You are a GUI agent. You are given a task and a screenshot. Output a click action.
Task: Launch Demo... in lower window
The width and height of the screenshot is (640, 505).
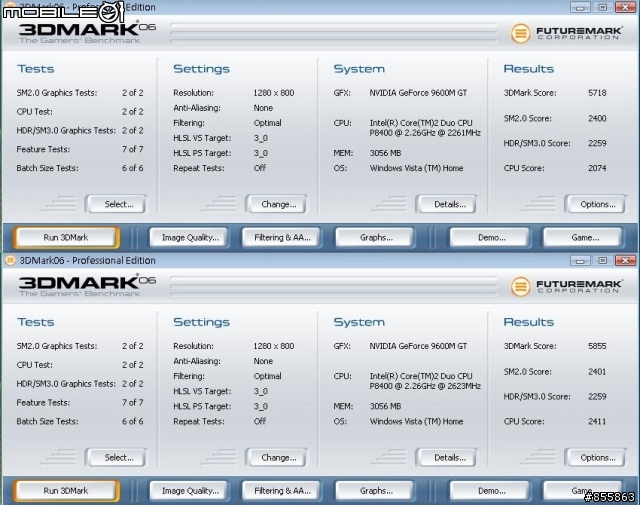click(490, 490)
